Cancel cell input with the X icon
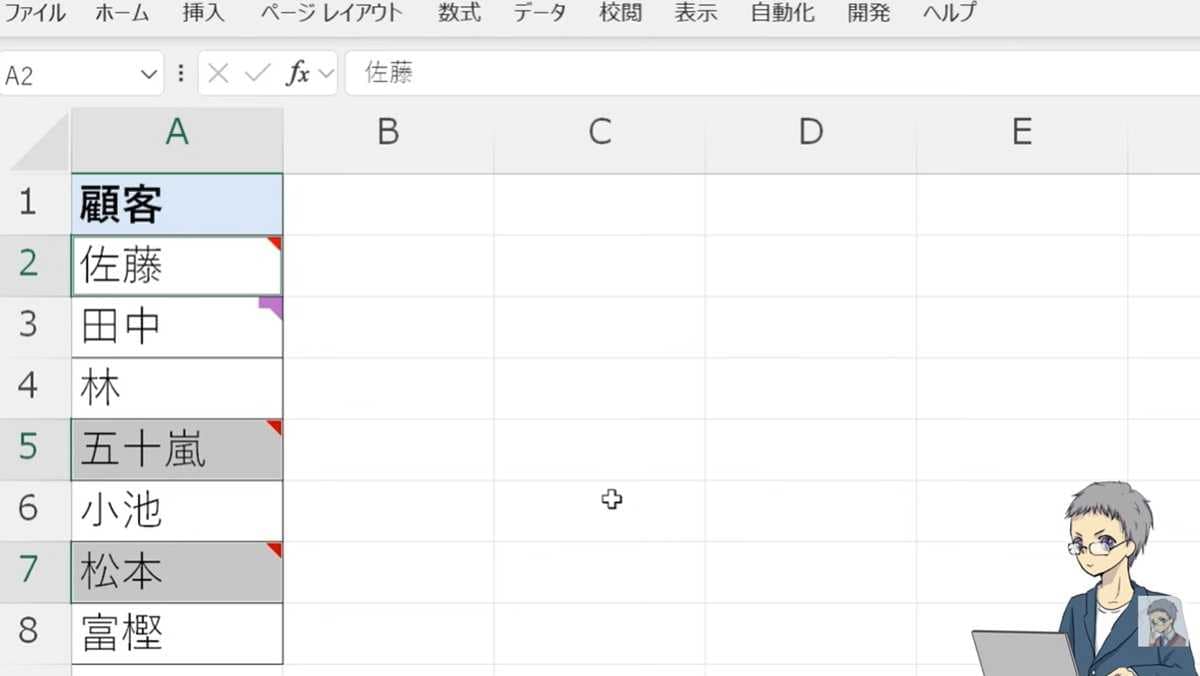 pyautogui.click(x=216, y=72)
